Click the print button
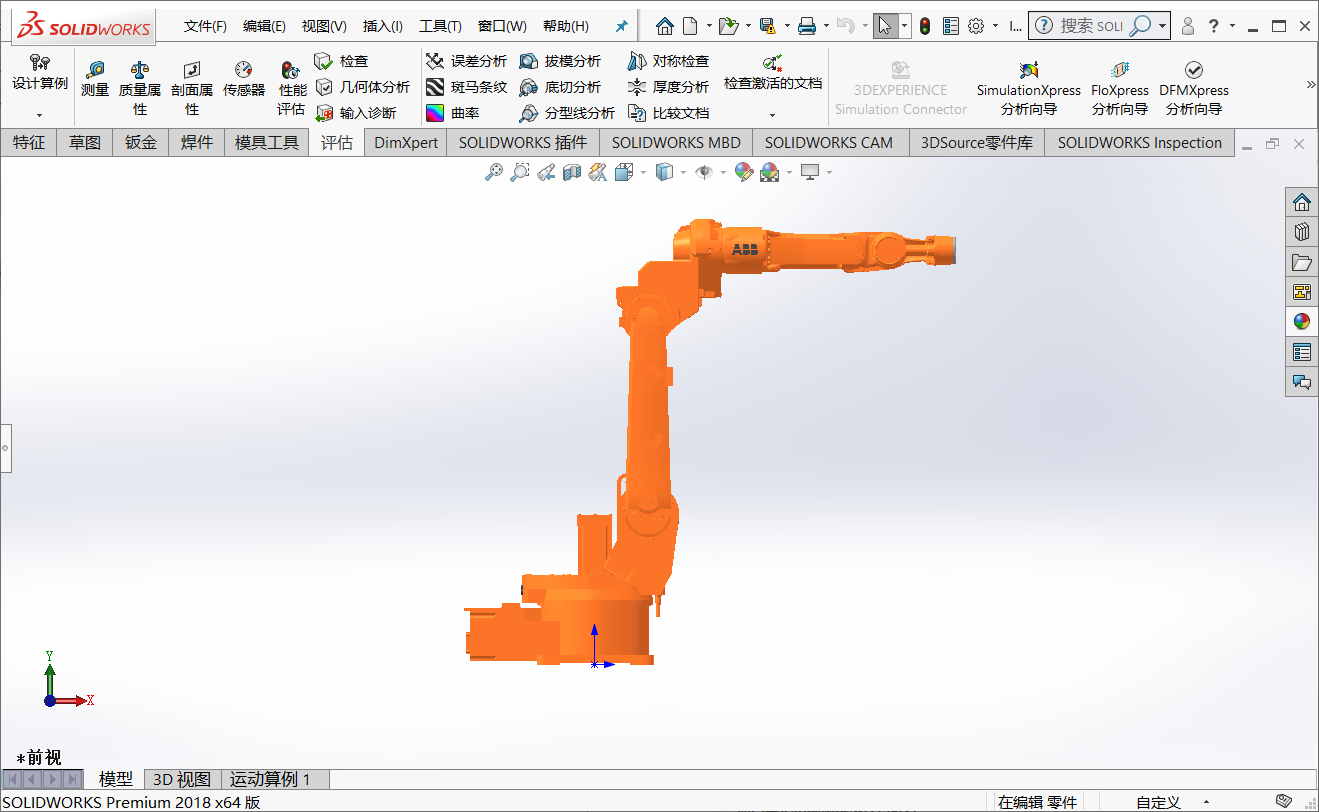Image resolution: width=1319 pixels, height=812 pixels. coord(807,26)
